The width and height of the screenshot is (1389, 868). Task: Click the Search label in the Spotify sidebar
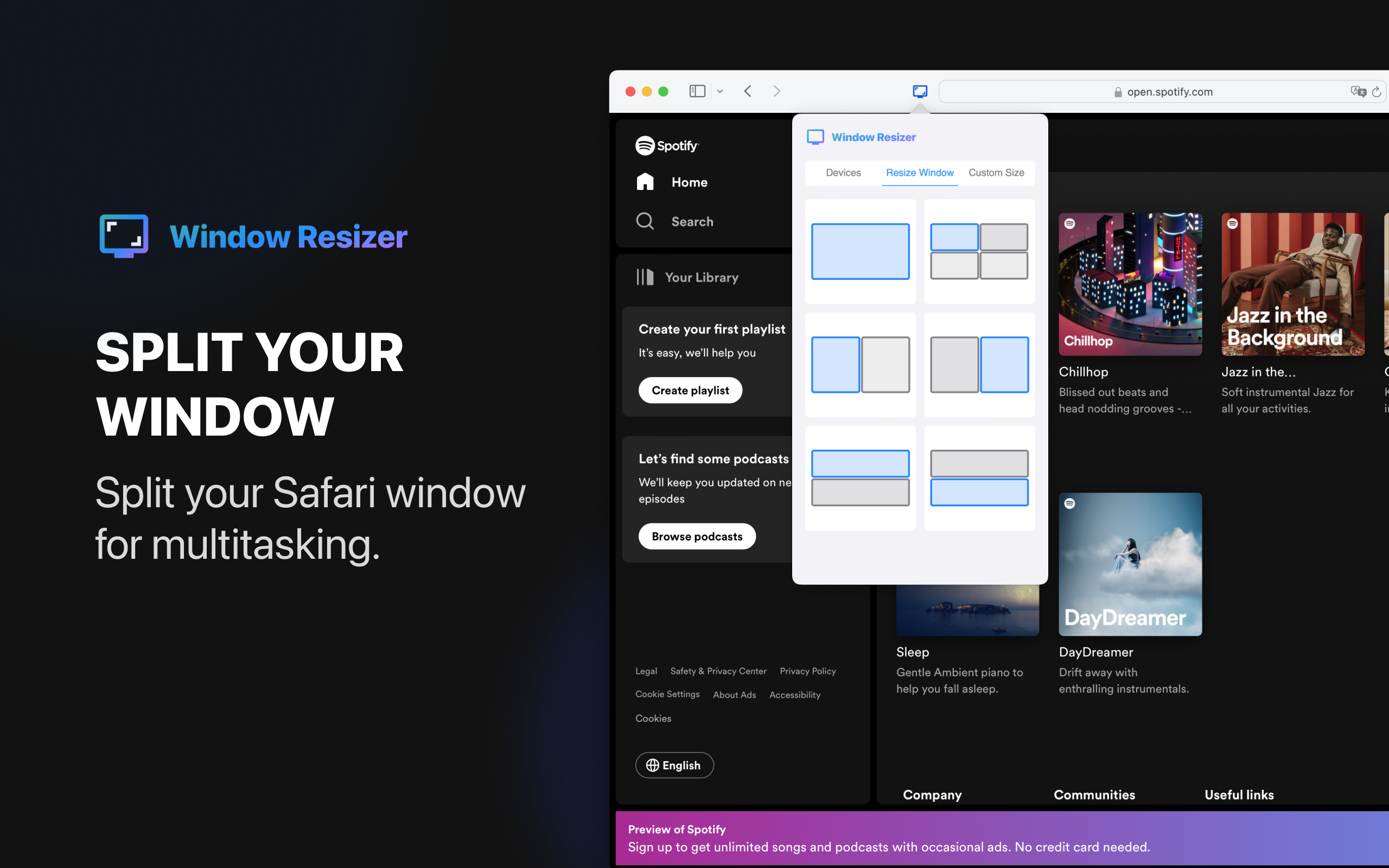[x=692, y=221]
